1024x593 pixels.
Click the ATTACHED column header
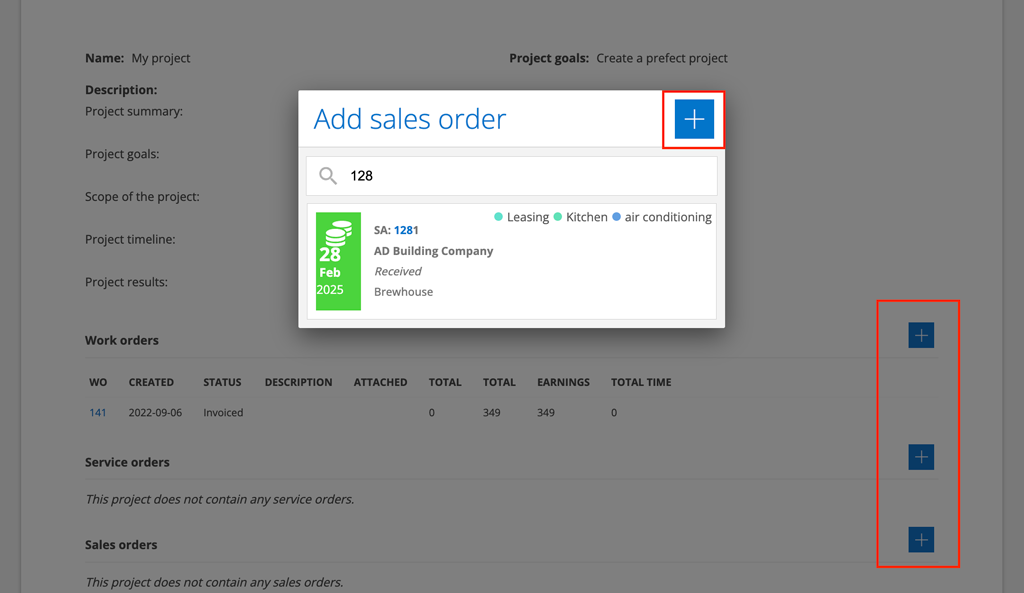[380, 382]
